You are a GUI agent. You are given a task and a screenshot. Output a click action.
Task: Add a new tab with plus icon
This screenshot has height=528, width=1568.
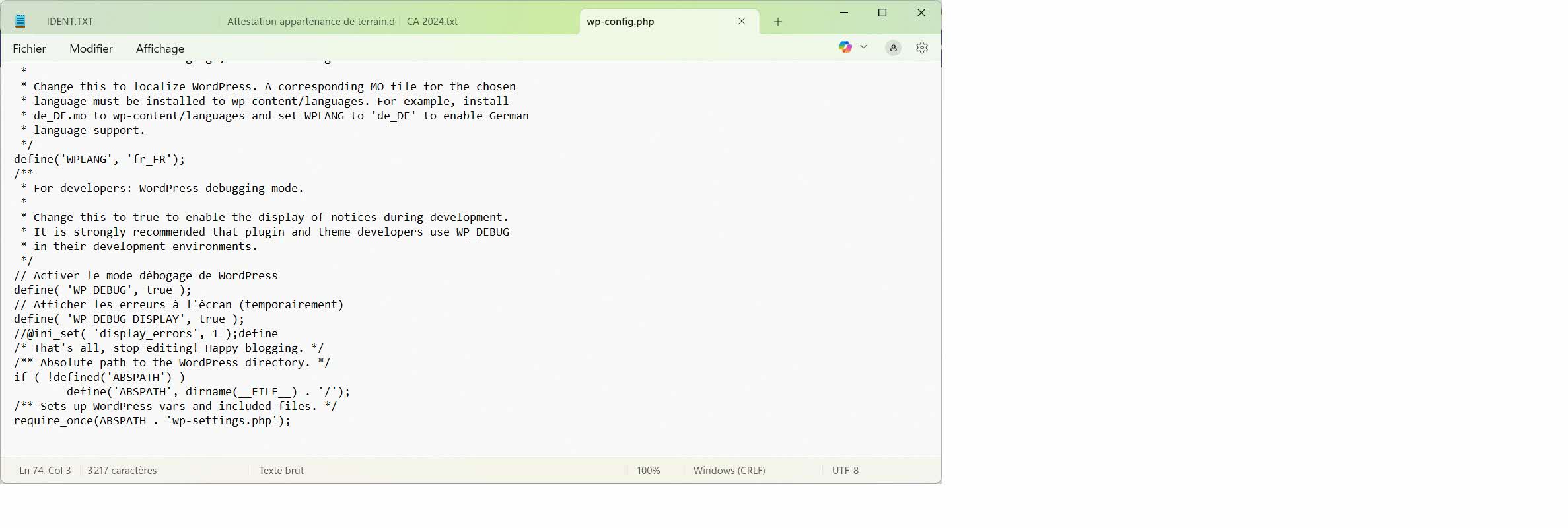pos(778,22)
